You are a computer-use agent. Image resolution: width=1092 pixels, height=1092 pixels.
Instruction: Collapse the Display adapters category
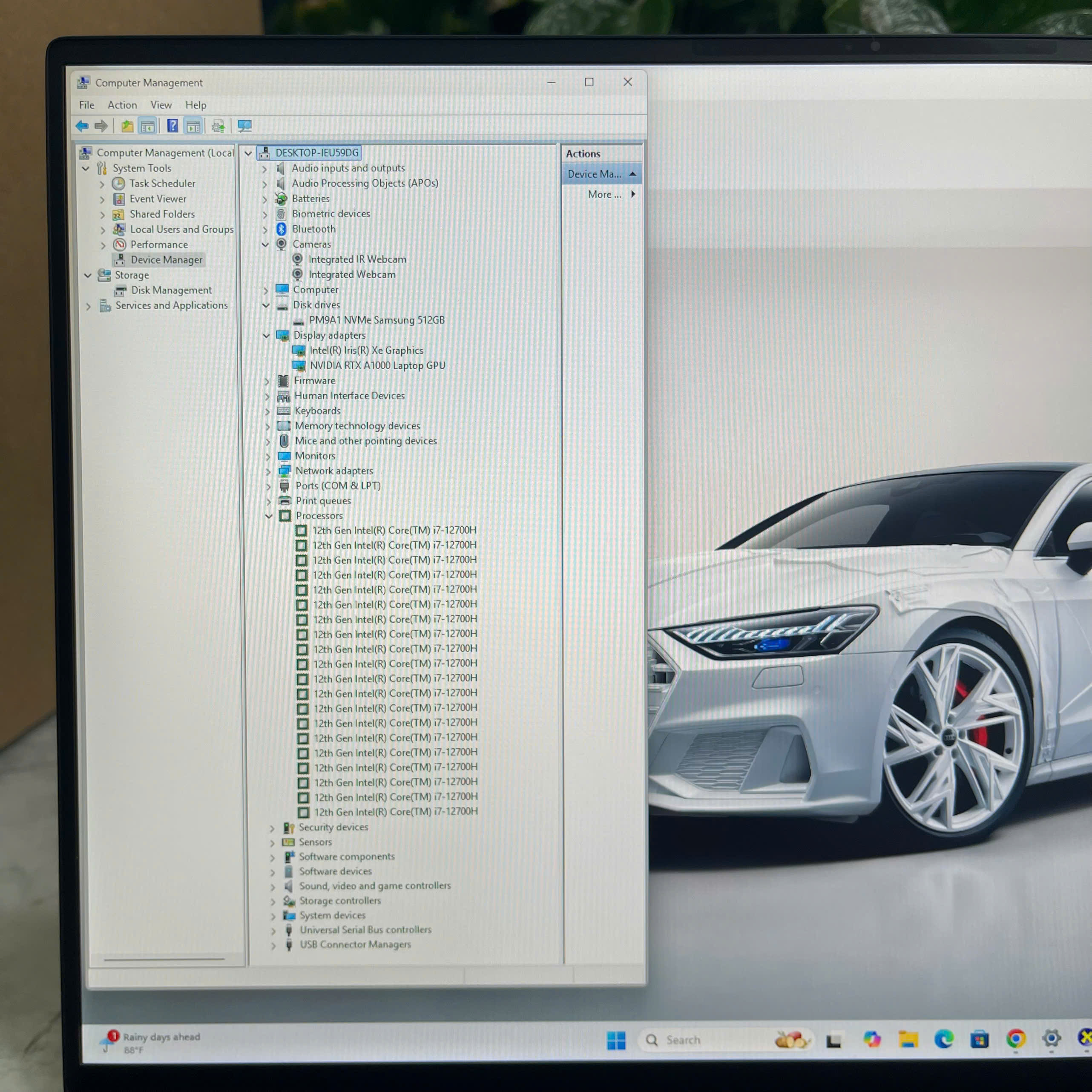tap(266, 335)
